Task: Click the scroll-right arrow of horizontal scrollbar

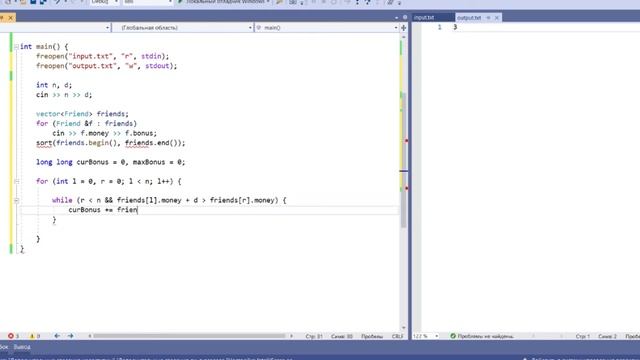Action: 291,336
